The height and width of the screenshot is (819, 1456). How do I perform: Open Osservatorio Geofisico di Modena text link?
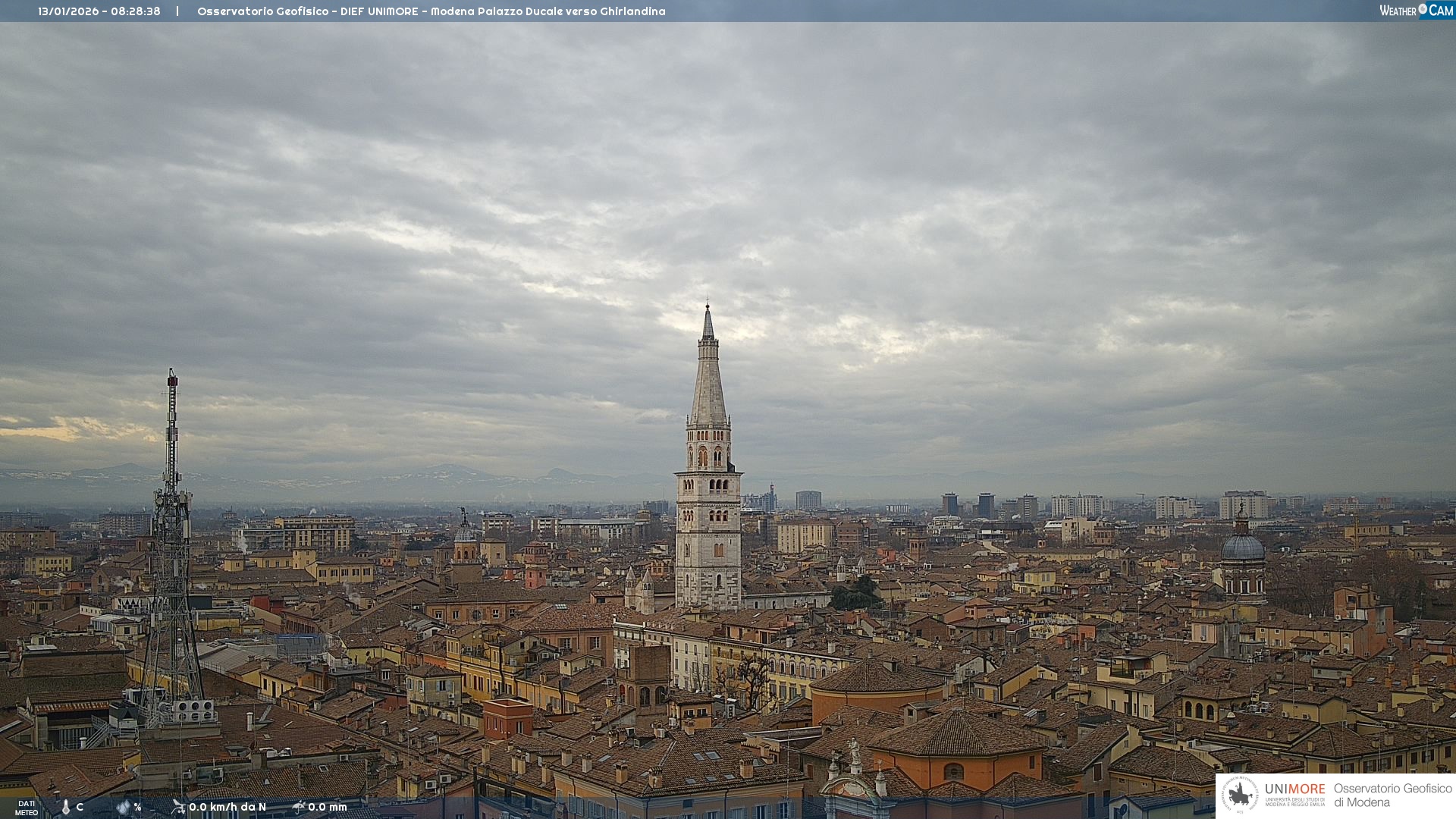(x=1392, y=795)
